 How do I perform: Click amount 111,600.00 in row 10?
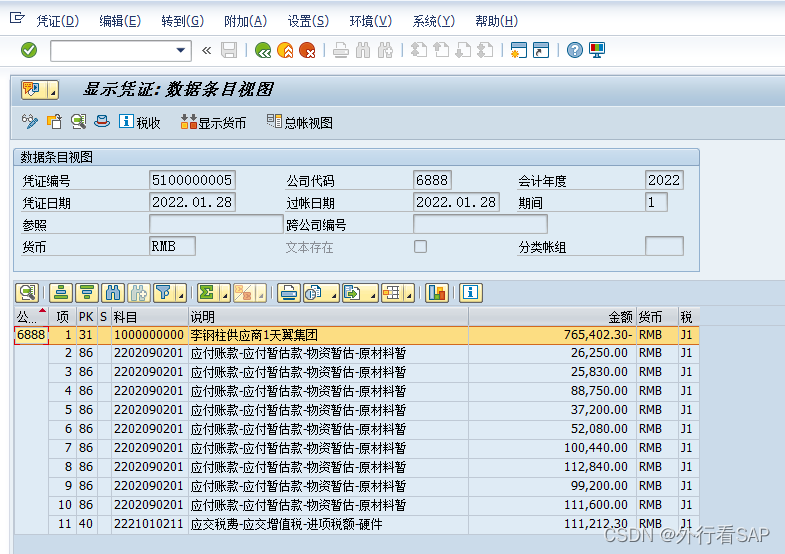[596, 505]
